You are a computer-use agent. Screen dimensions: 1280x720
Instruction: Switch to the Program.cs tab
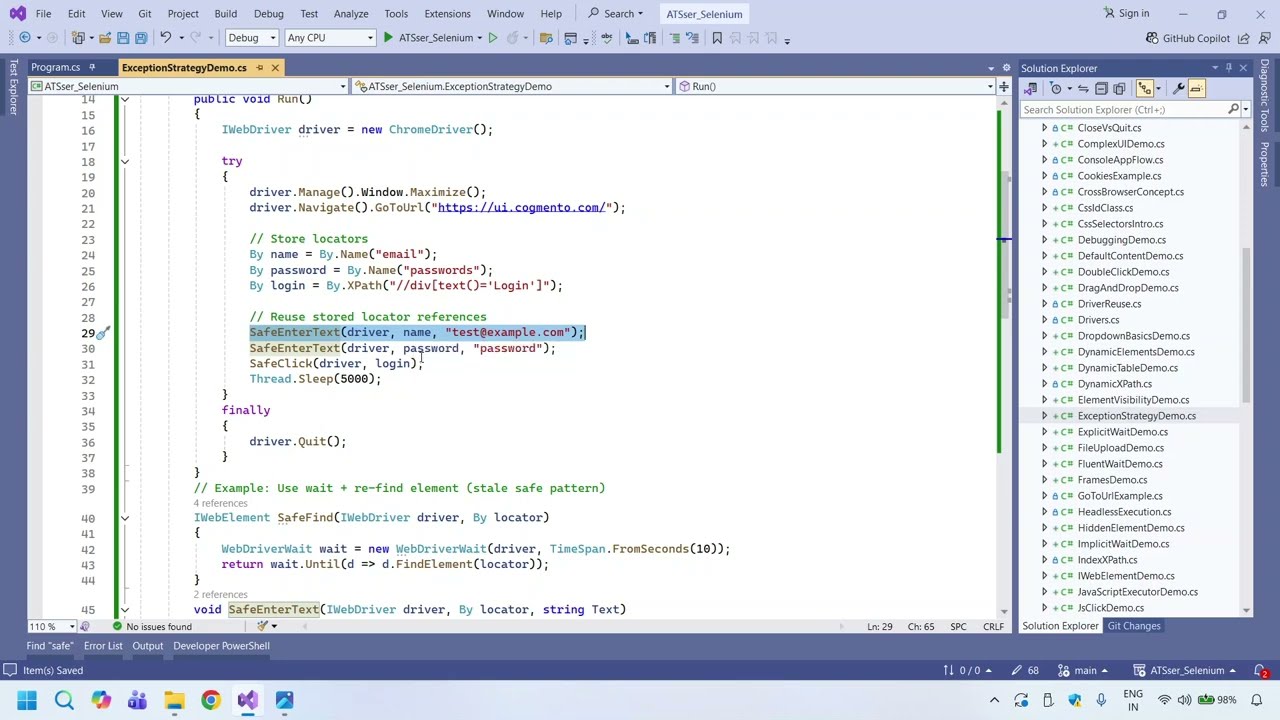[55, 68]
